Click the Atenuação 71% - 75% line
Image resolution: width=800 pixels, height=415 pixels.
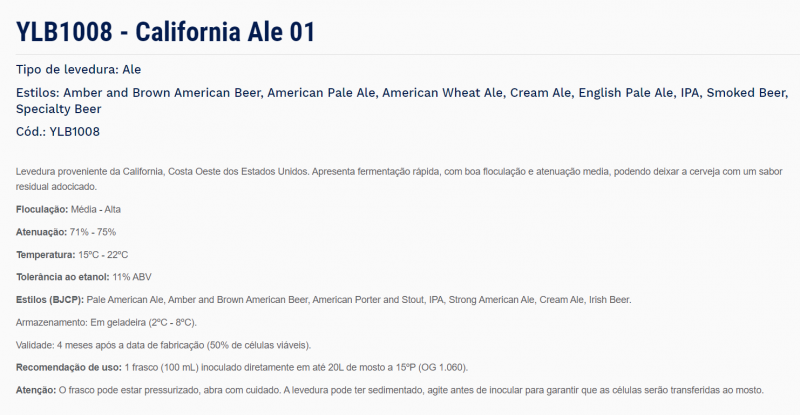coord(66,232)
